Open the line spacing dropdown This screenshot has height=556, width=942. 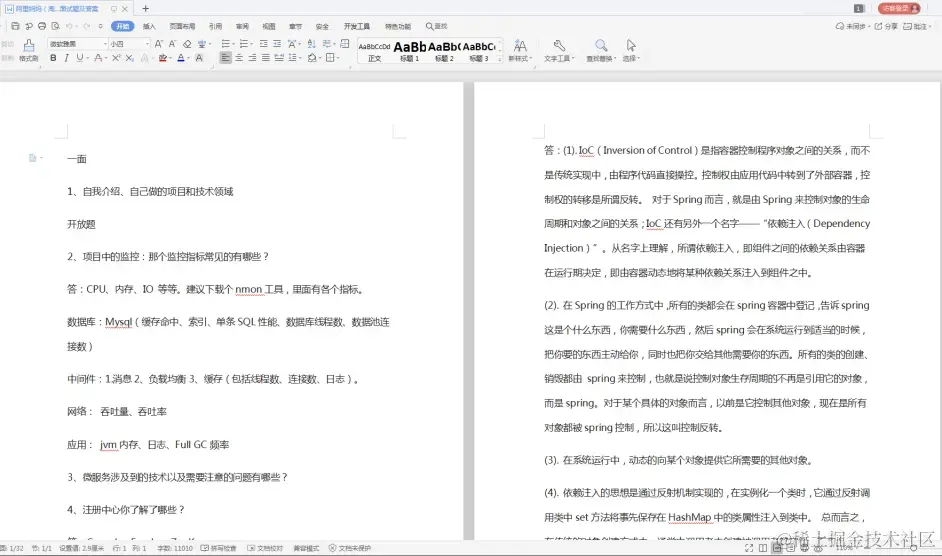point(300,58)
